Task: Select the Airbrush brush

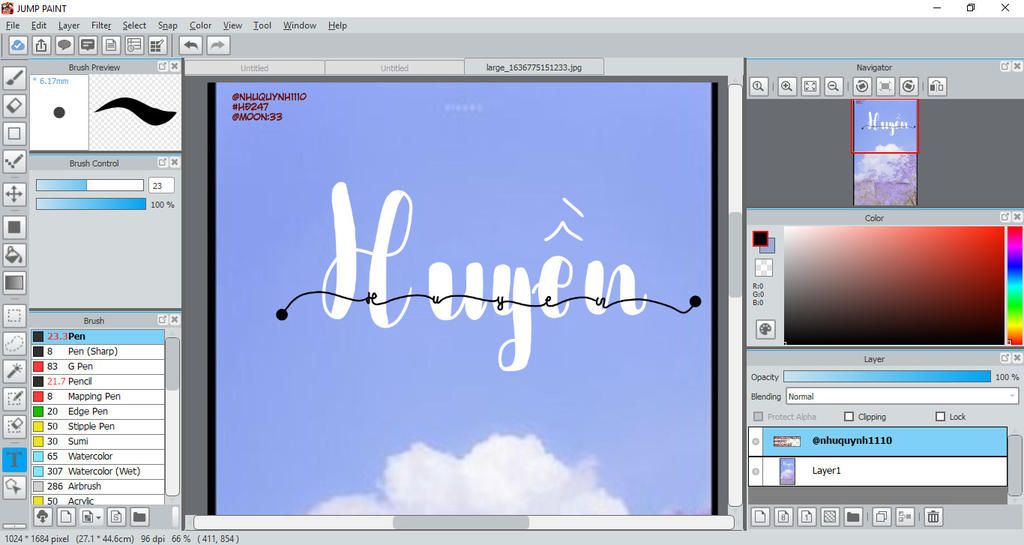Action: click(x=98, y=486)
